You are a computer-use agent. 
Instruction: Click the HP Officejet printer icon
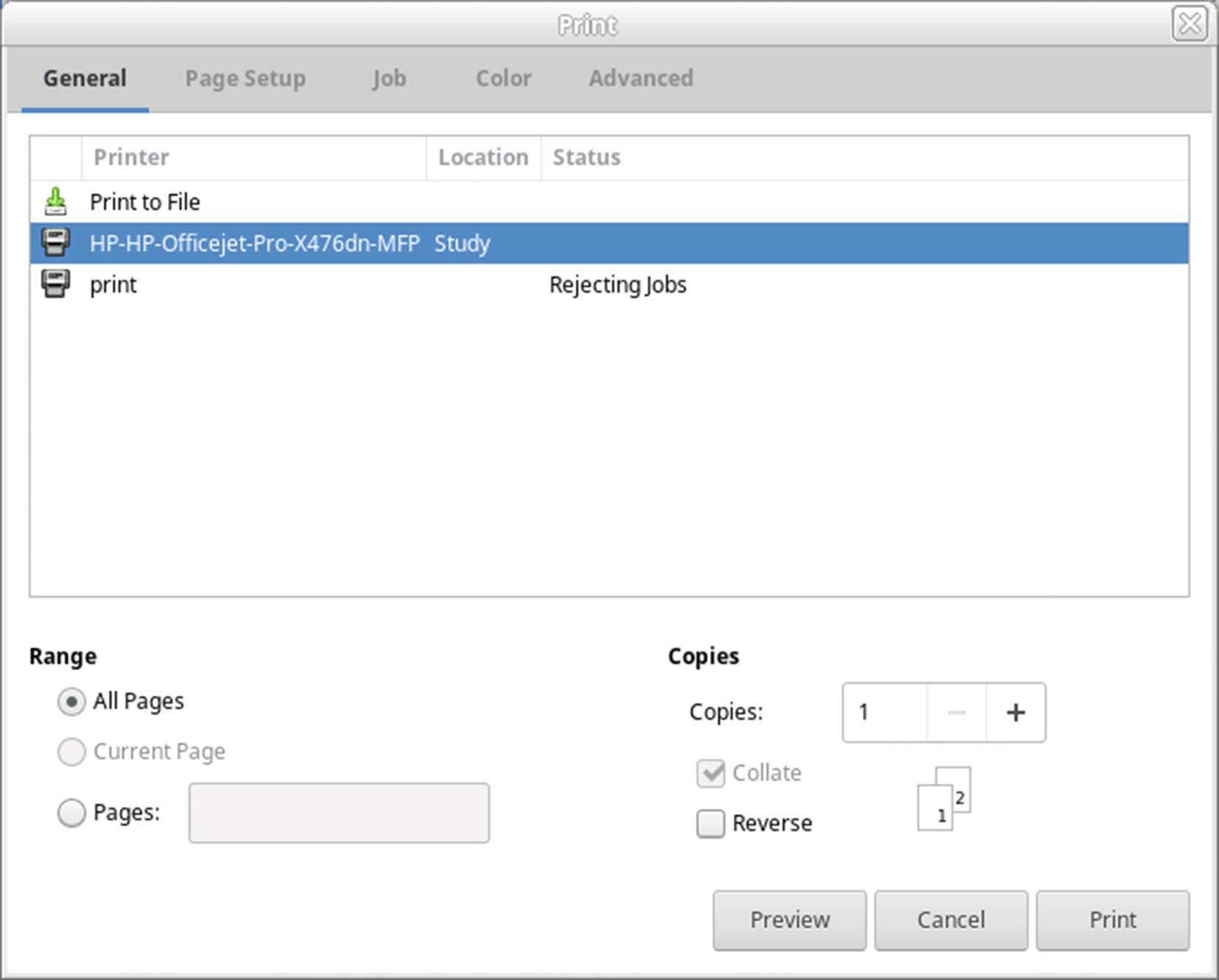pyautogui.click(x=55, y=243)
